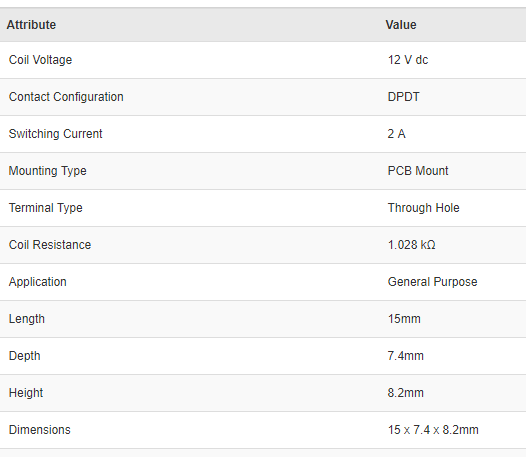Select the Length row label
526x457 pixels.
(27, 319)
